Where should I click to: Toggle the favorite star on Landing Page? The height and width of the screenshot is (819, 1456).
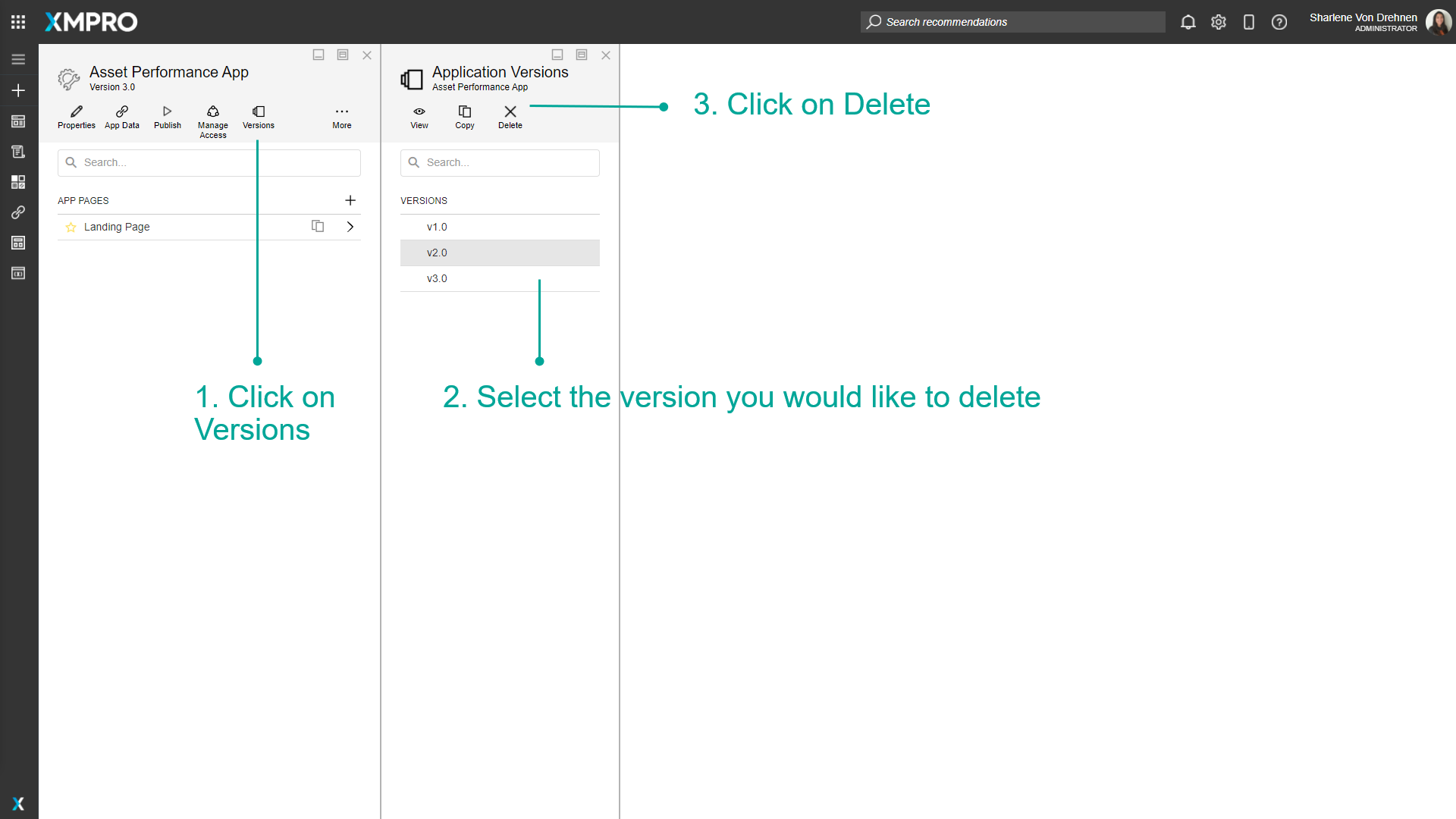[x=71, y=227]
